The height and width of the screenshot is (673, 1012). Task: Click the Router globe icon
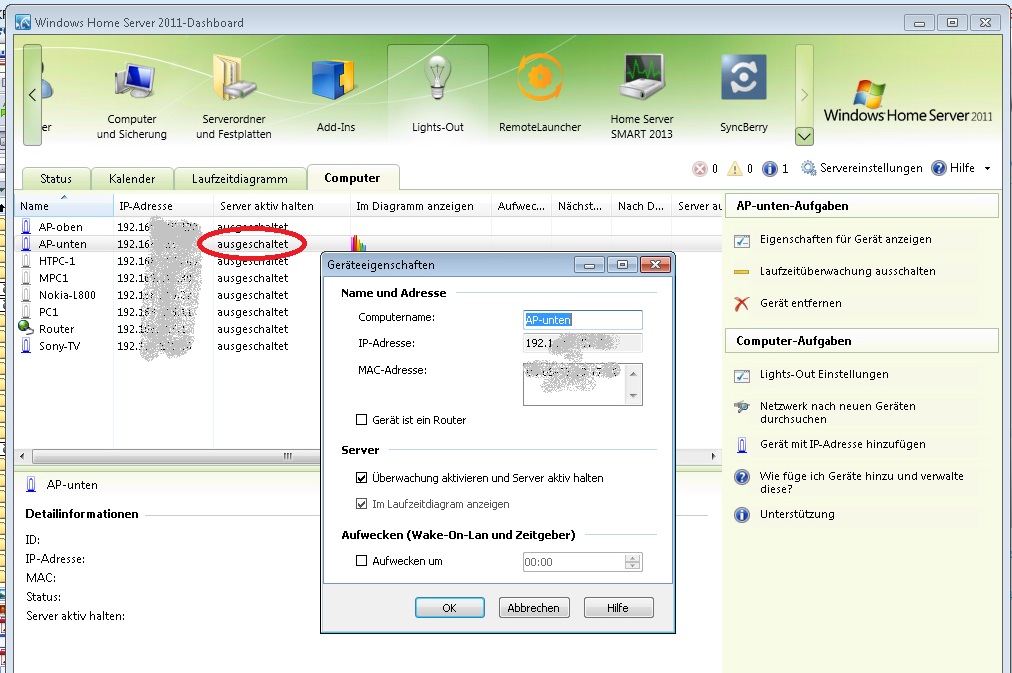[26, 328]
